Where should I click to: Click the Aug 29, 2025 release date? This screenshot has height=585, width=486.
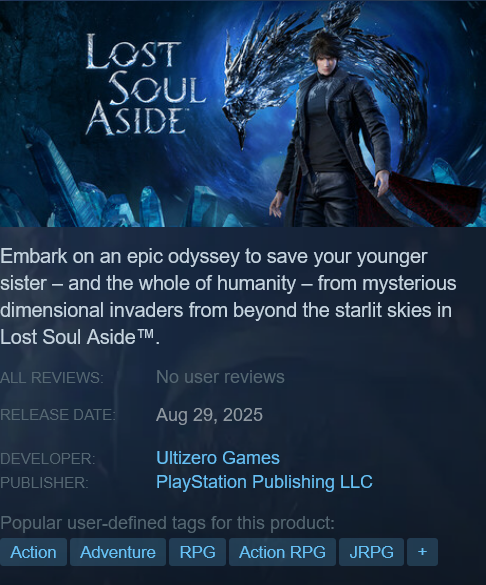tap(209, 415)
